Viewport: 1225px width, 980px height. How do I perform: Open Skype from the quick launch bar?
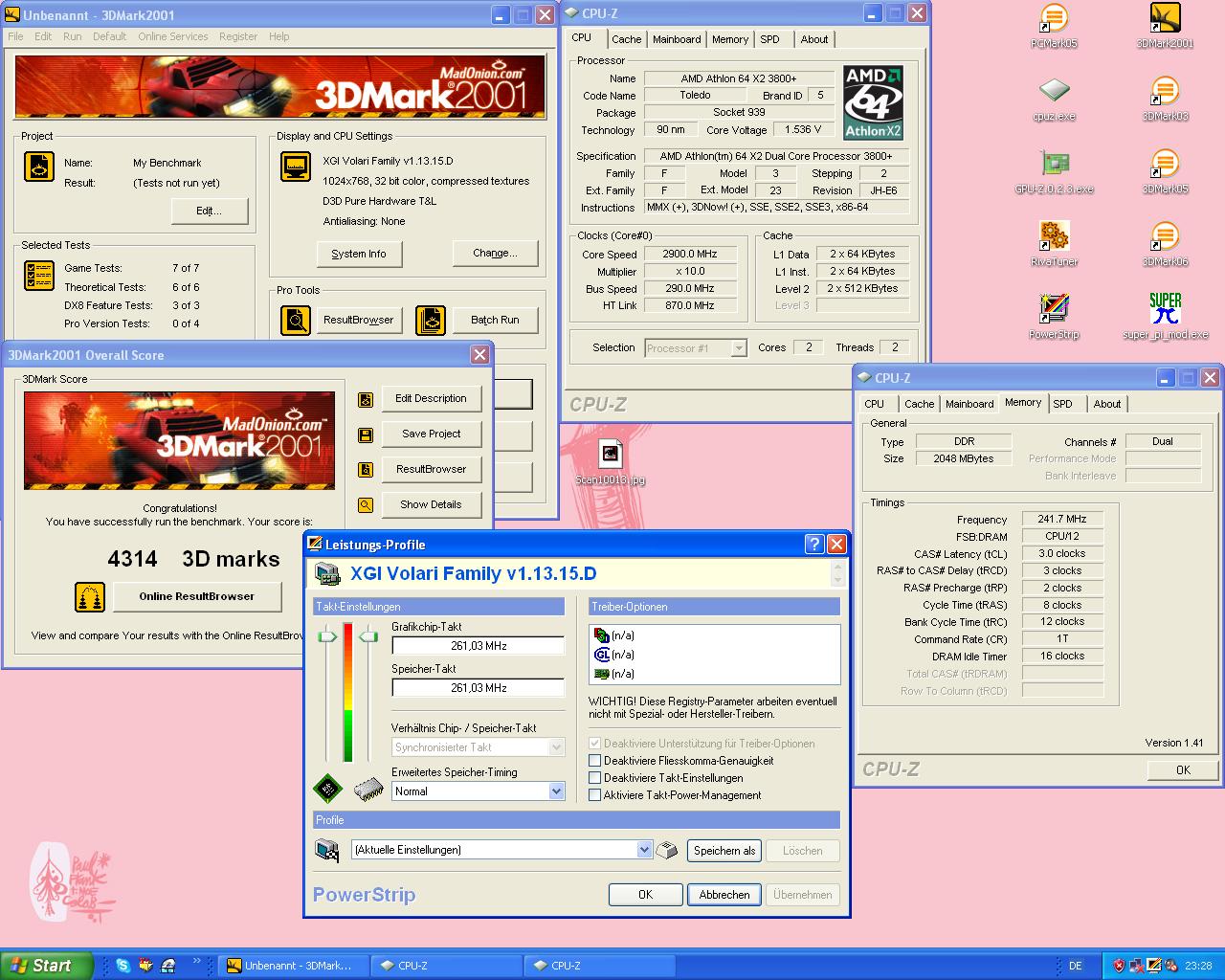pyautogui.click(x=123, y=966)
